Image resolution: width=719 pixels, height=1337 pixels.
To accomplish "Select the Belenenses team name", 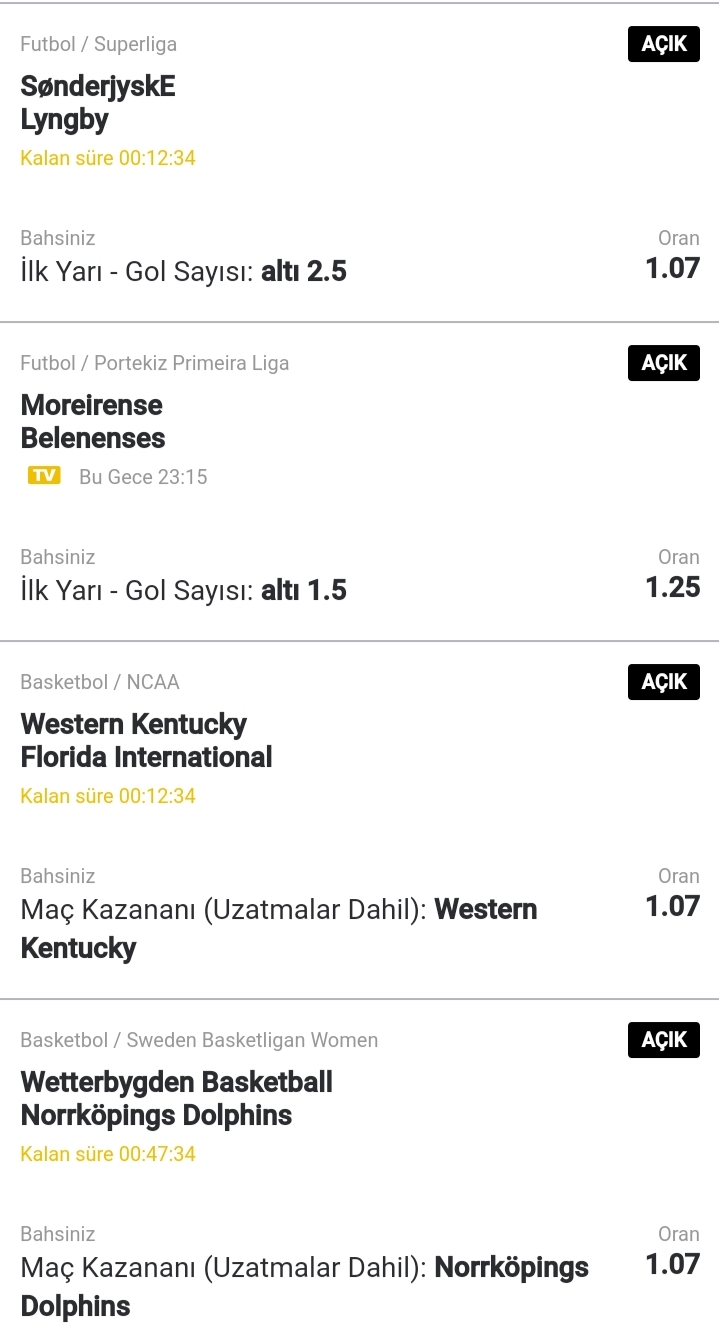I will (93, 438).
